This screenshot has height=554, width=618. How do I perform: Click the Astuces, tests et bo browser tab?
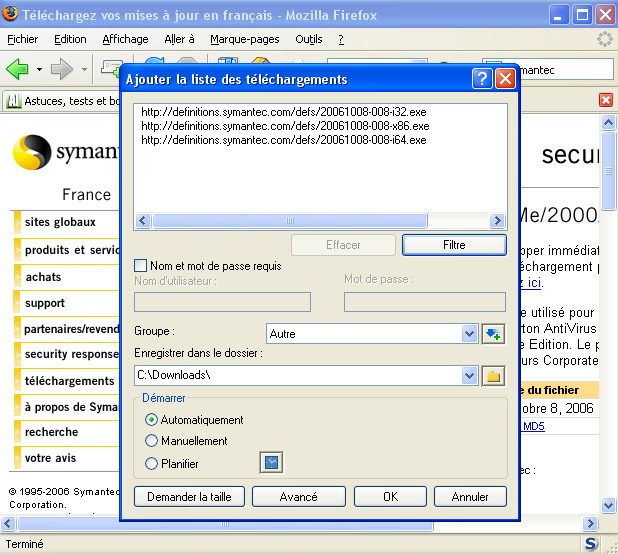point(63,101)
